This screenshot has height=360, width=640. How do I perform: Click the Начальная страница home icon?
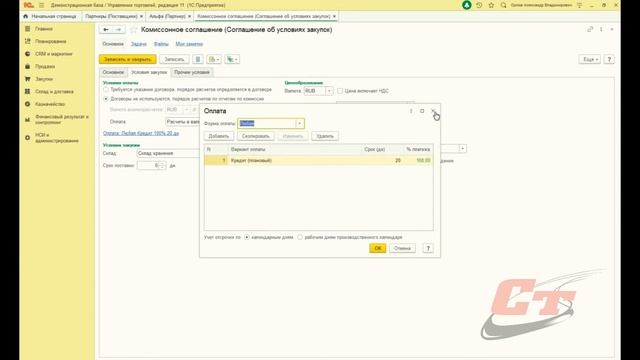[26, 16]
